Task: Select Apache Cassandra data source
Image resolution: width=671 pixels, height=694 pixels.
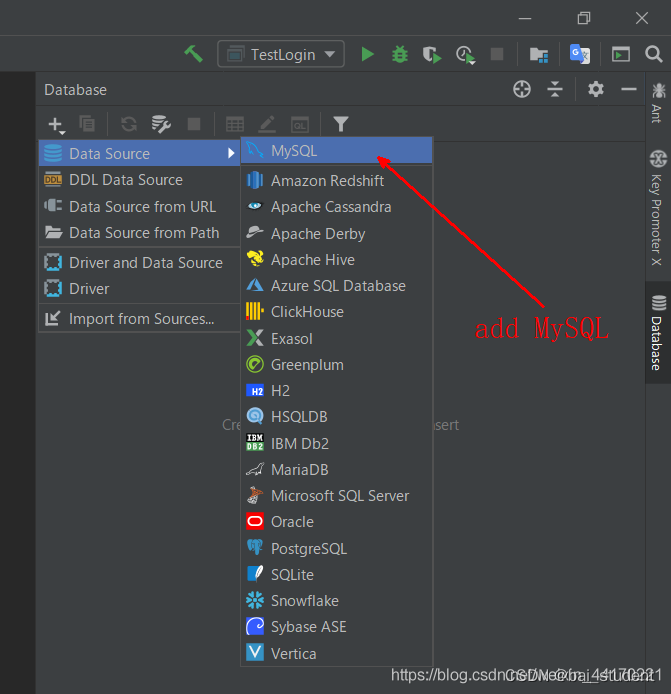Action: pos(336,207)
